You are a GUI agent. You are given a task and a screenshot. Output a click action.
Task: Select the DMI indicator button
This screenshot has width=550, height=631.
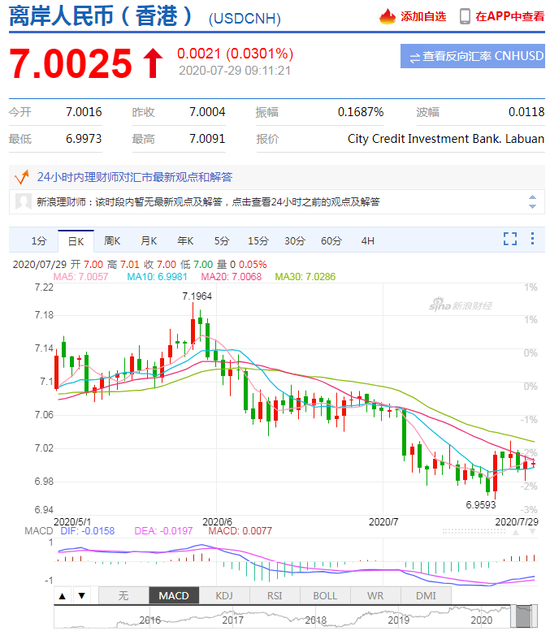point(426,596)
